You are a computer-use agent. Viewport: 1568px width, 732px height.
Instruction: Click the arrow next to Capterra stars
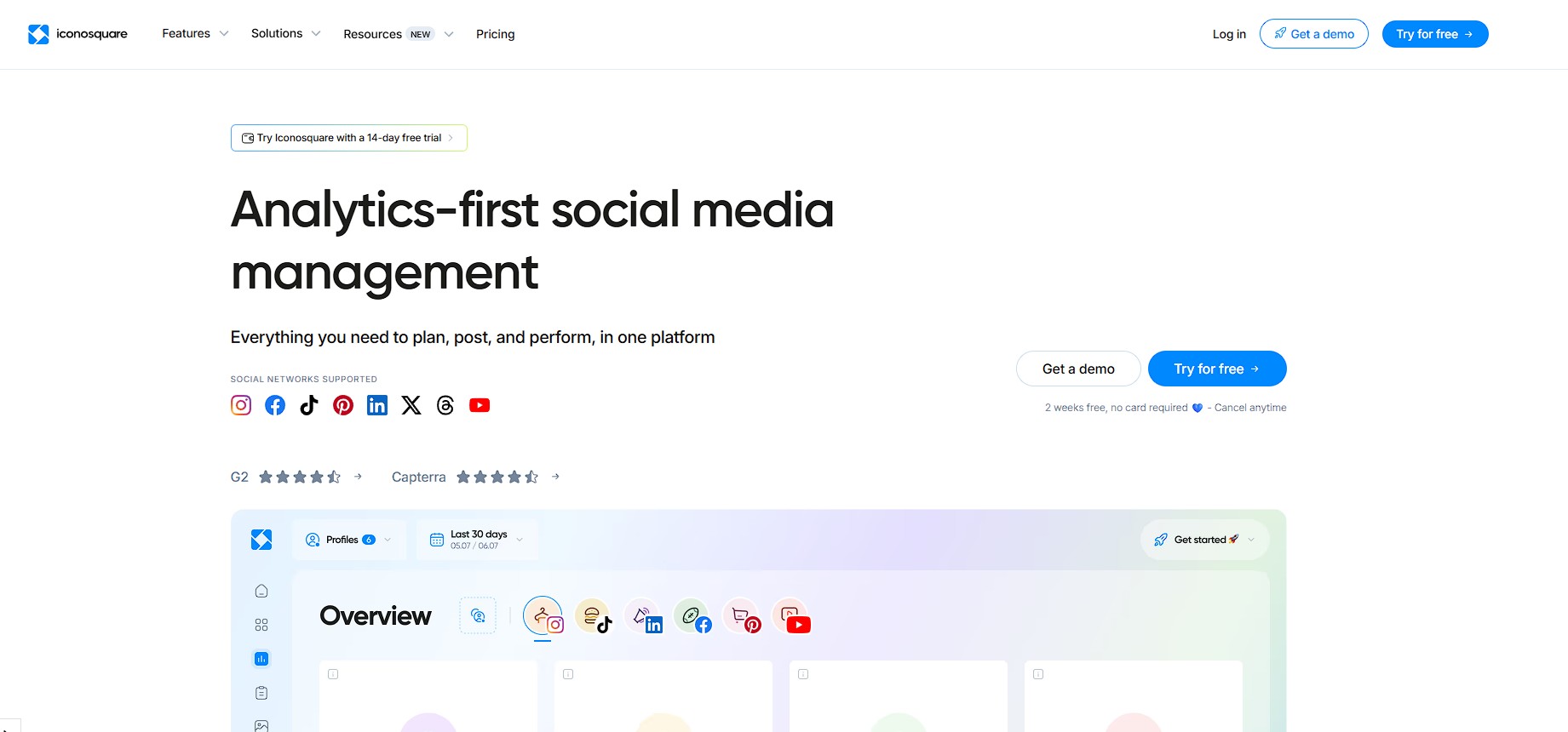555,477
